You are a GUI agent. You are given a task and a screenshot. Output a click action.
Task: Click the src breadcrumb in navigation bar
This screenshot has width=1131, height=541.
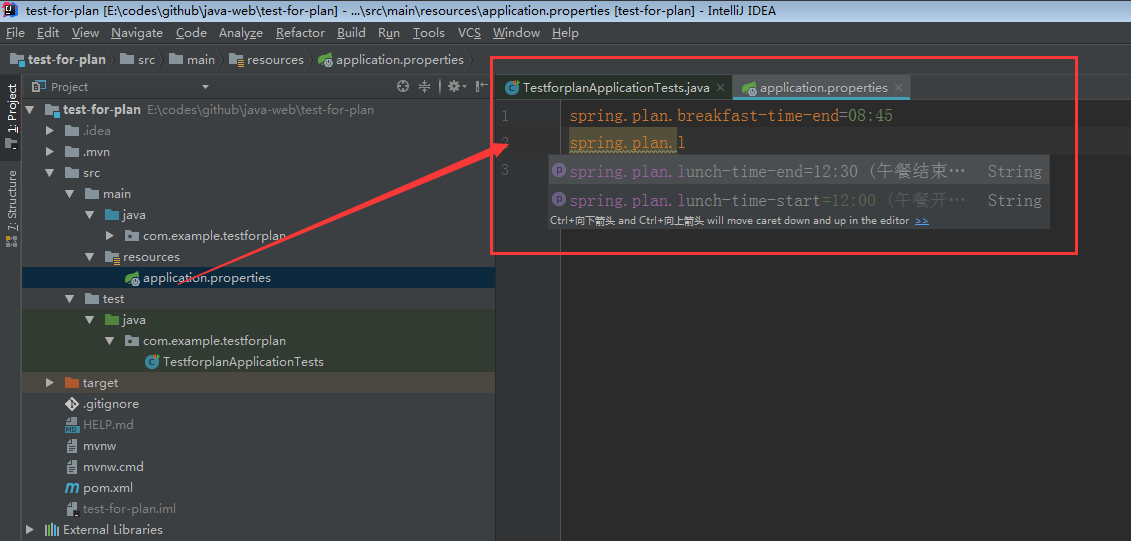click(x=138, y=60)
